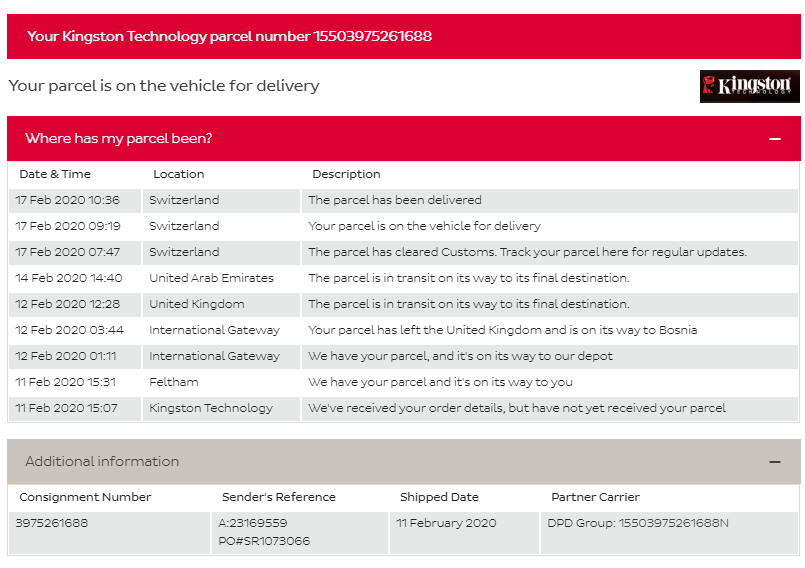This screenshot has height=568, width=805.
Task: Click consignment number 3975261688
Action: coord(51,523)
